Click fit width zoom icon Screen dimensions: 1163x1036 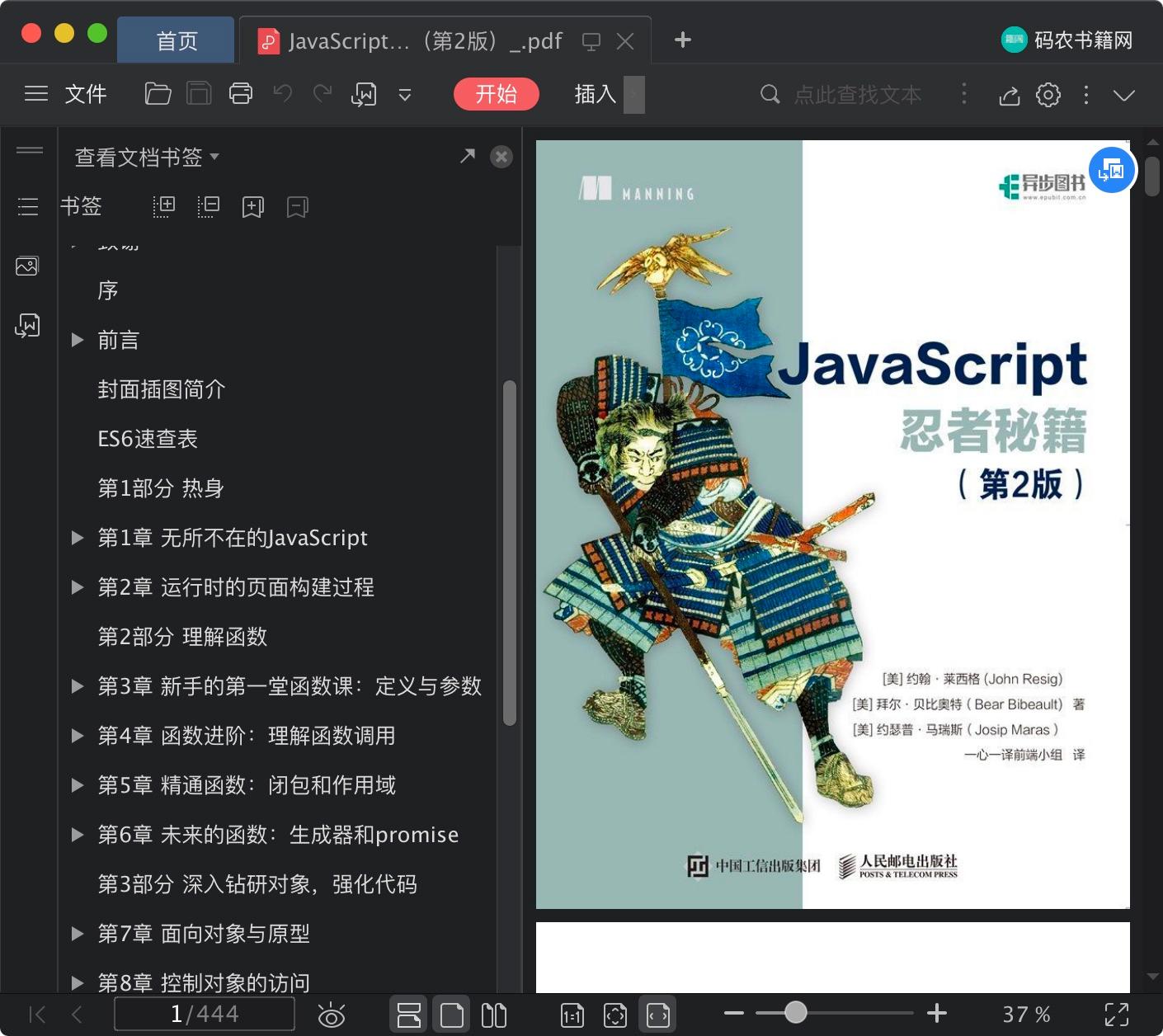[658, 1015]
